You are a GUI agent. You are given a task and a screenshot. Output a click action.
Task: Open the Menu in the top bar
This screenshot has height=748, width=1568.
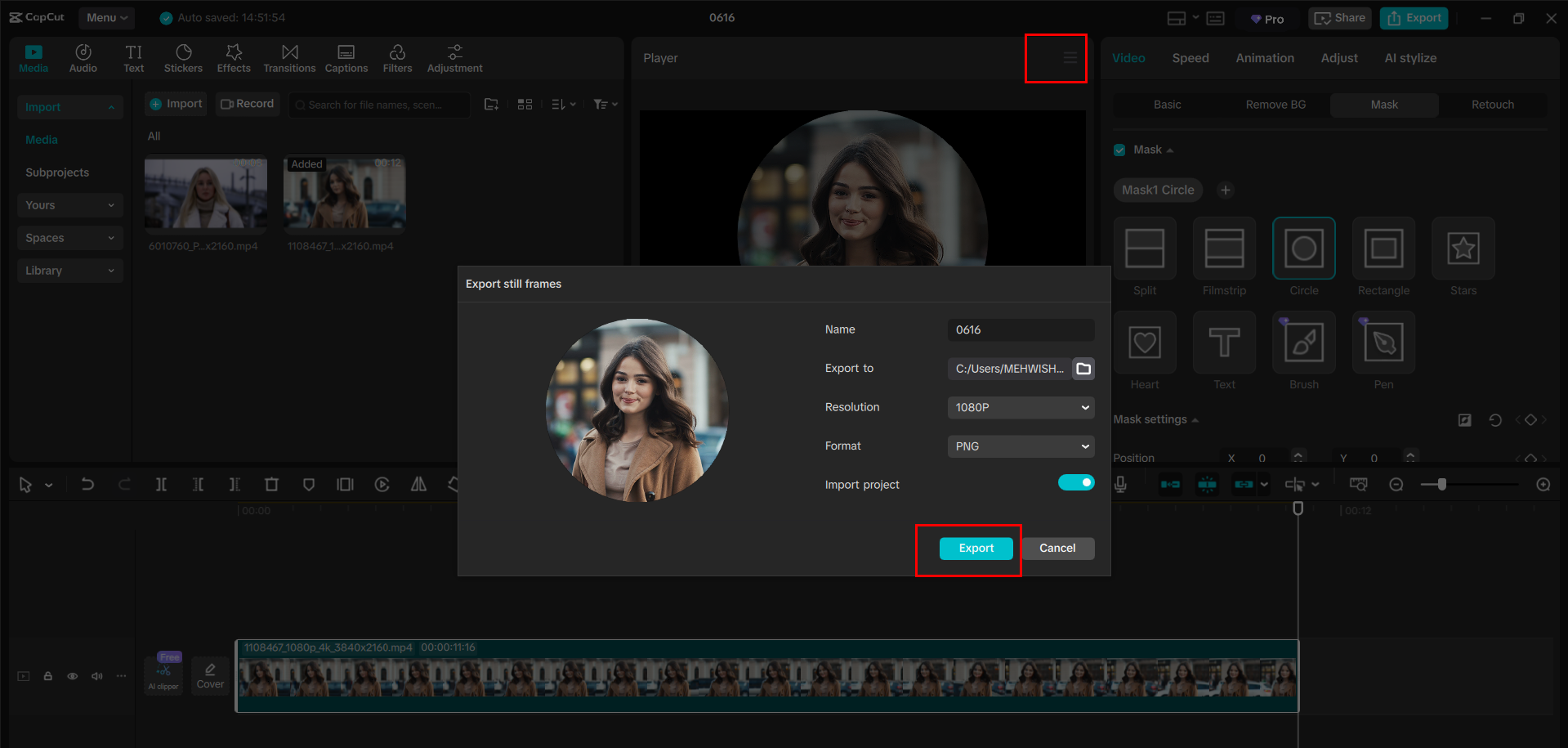(x=106, y=17)
